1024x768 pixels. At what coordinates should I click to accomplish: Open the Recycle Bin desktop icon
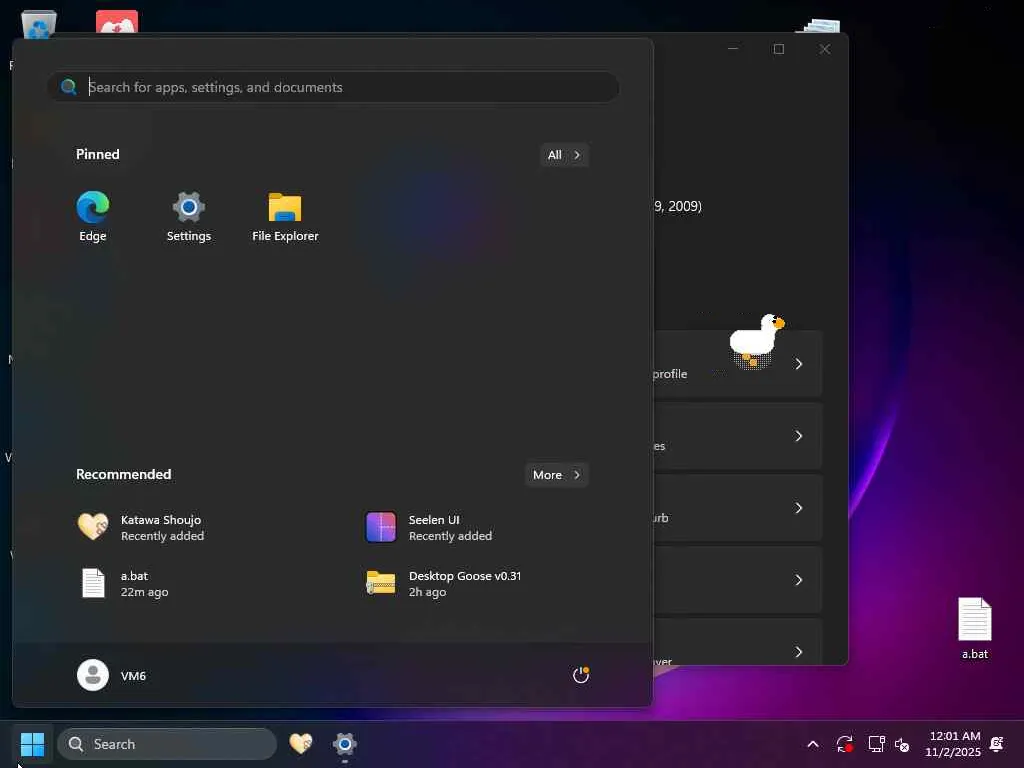(39, 25)
